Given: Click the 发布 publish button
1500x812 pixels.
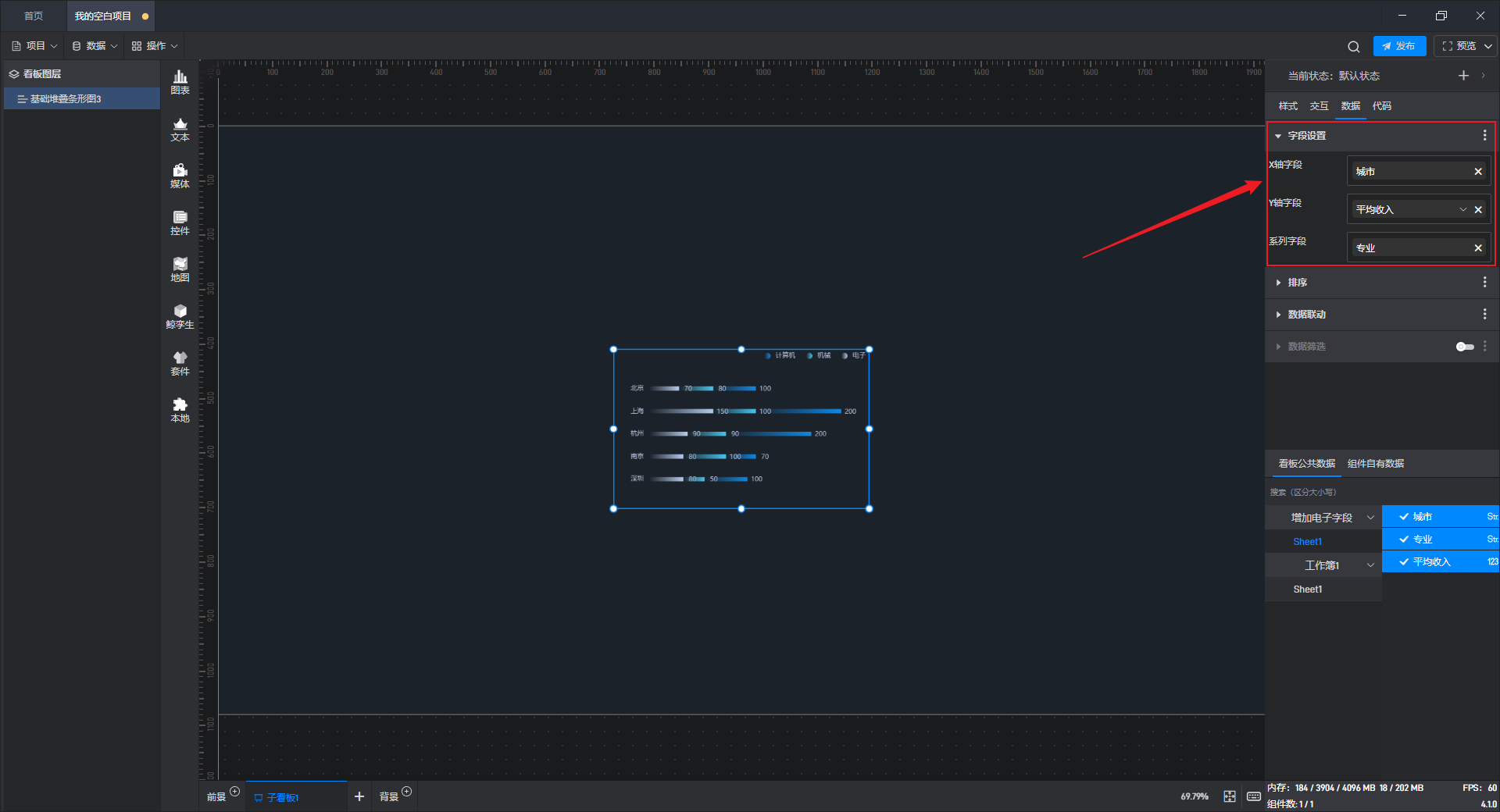Looking at the screenshot, I should [x=1399, y=46].
